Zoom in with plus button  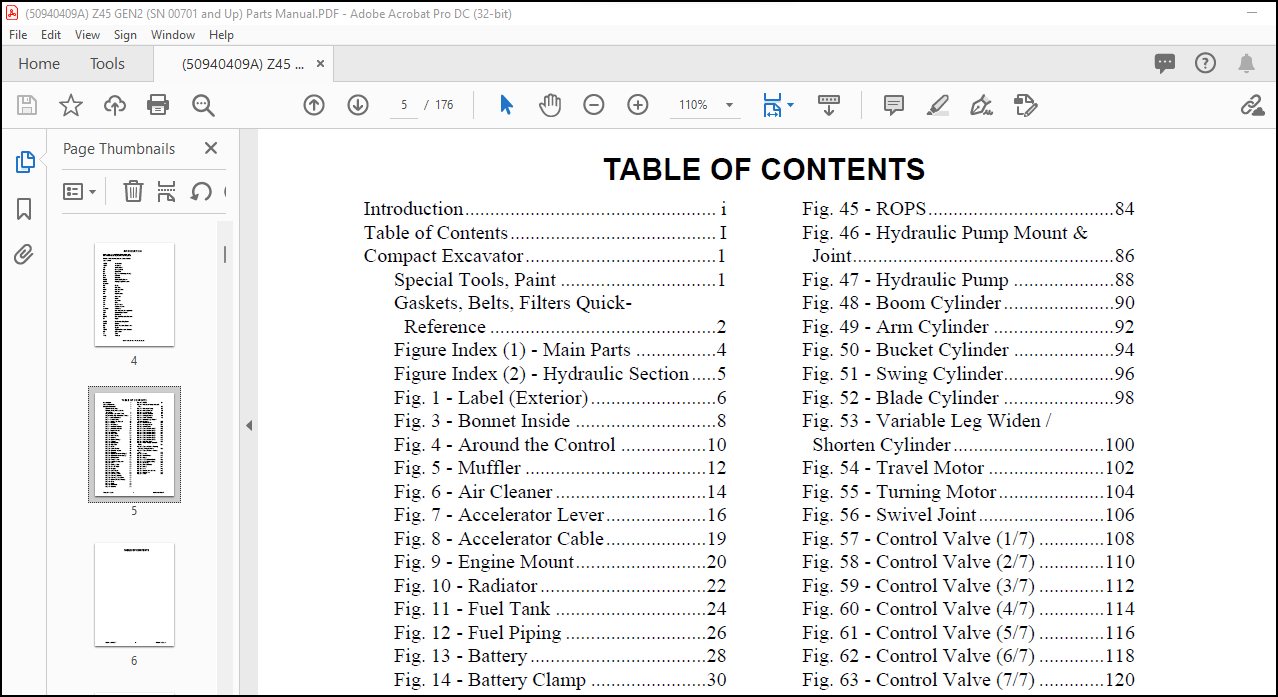[x=638, y=105]
